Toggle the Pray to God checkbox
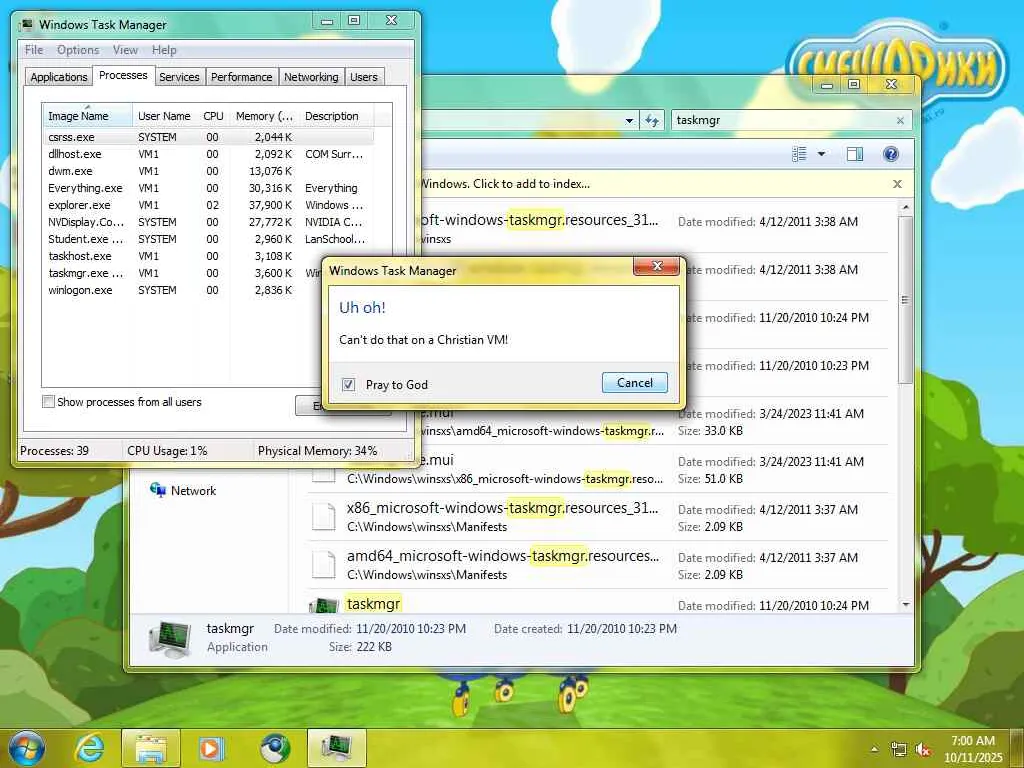The width and height of the screenshot is (1024, 768). [x=349, y=385]
